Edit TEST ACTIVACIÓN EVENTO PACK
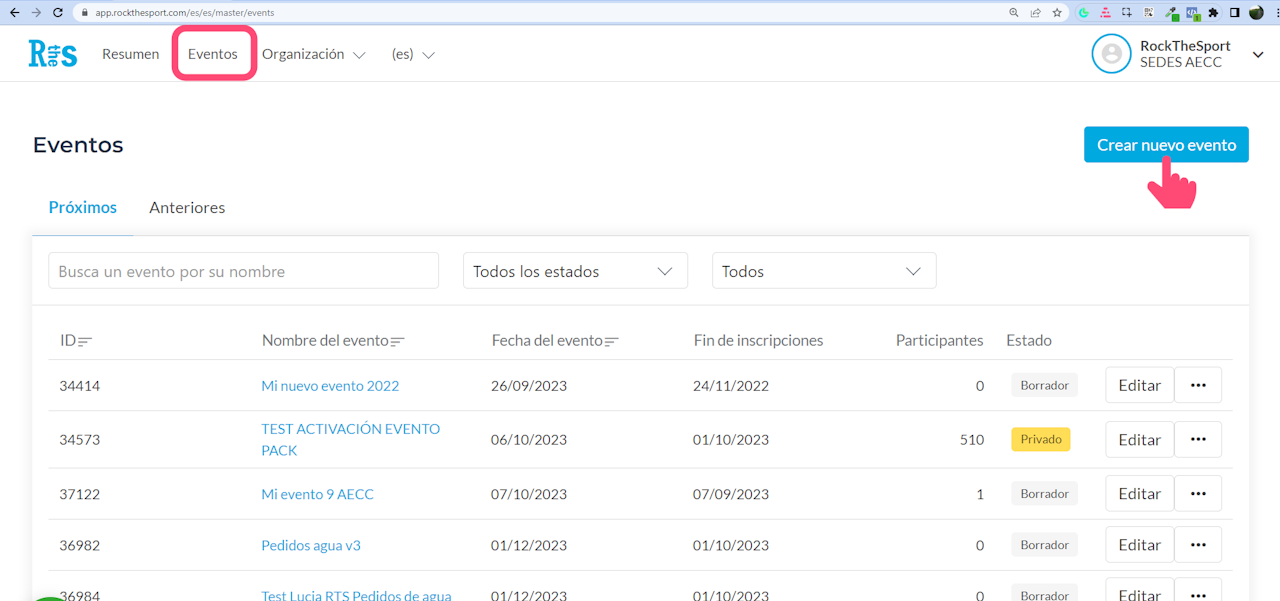Viewport: 1280px width, 601px height. pos(1139,439)
